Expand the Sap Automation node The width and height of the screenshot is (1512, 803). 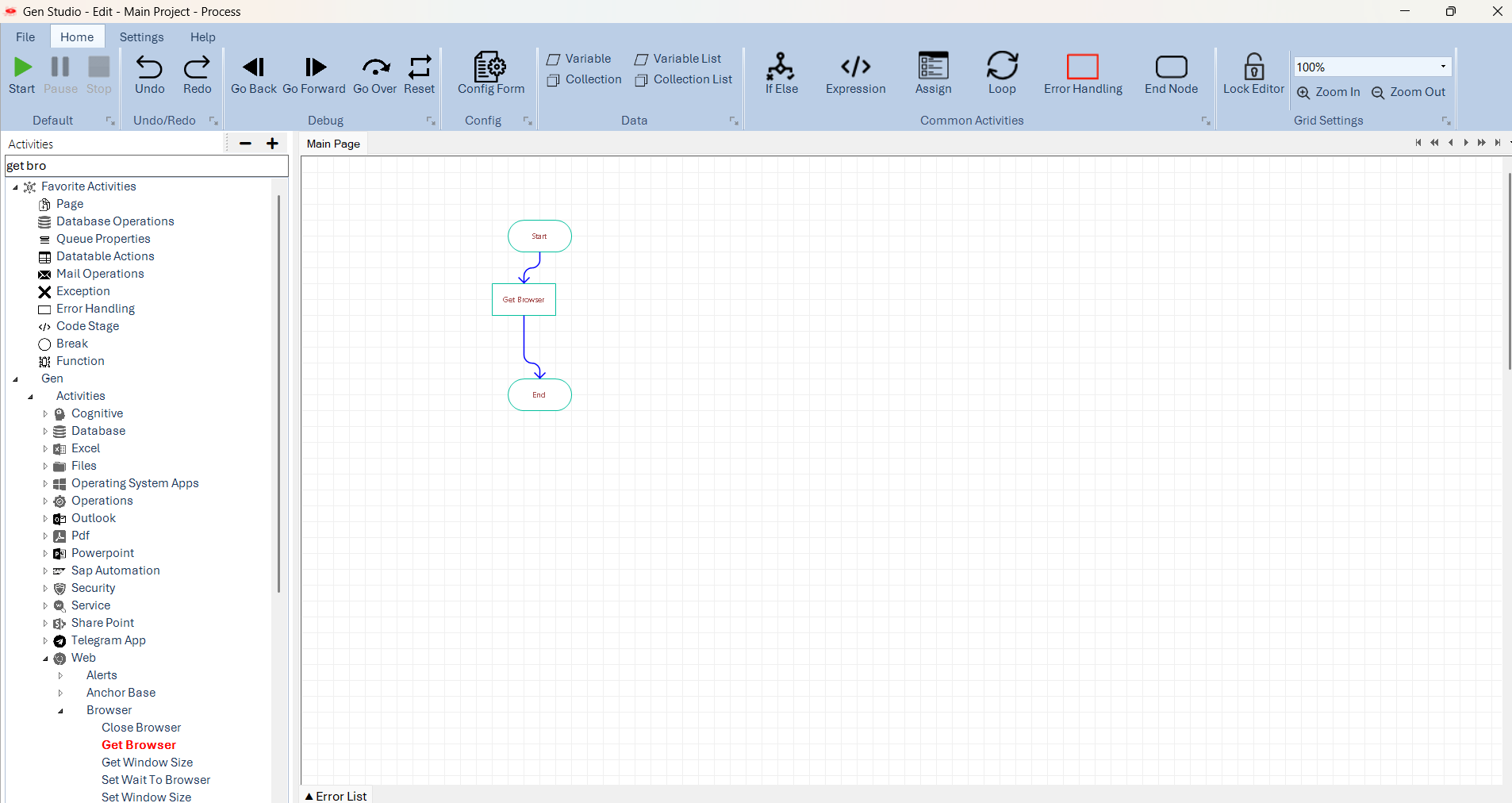pos(45,571)
